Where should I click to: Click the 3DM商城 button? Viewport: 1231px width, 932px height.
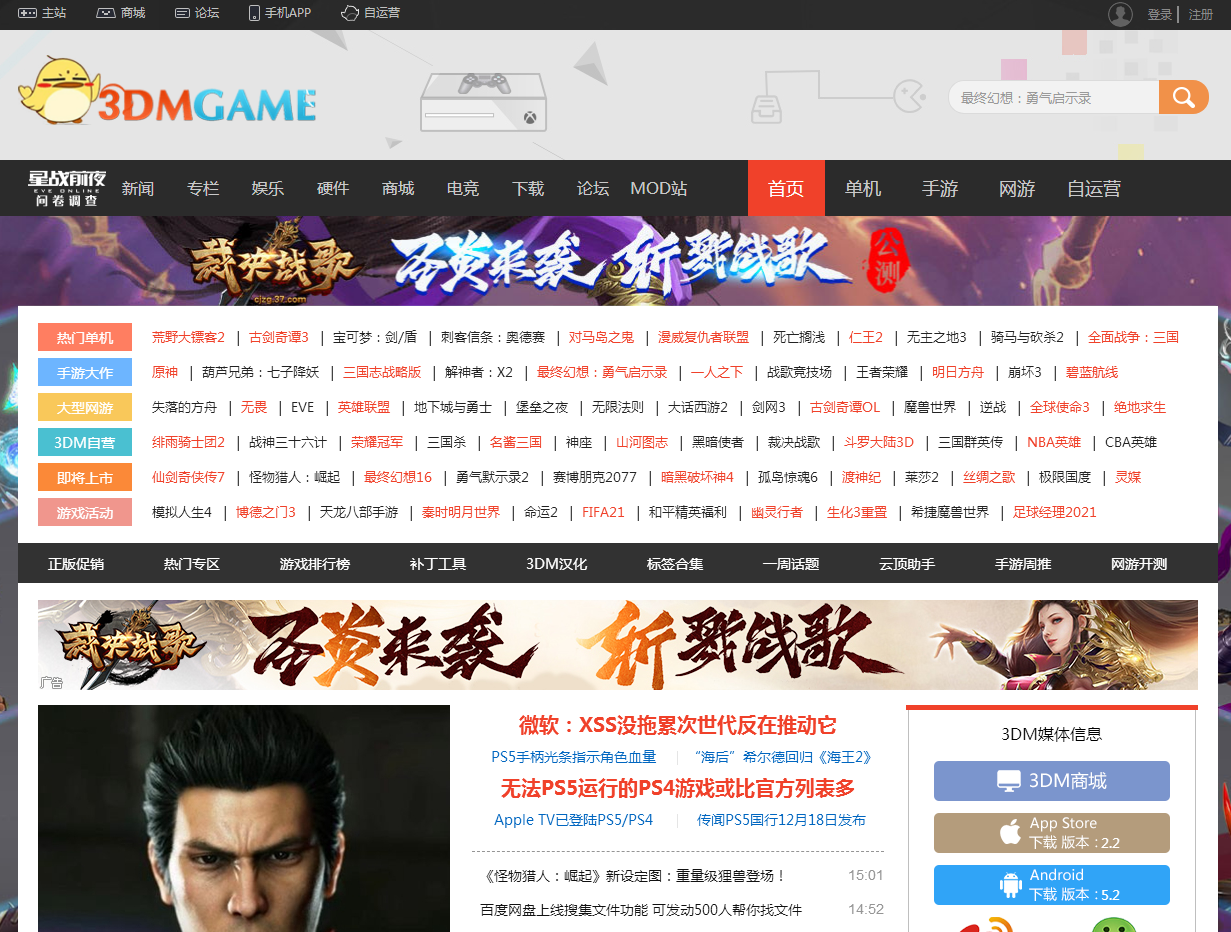(x=1052, y=781)
